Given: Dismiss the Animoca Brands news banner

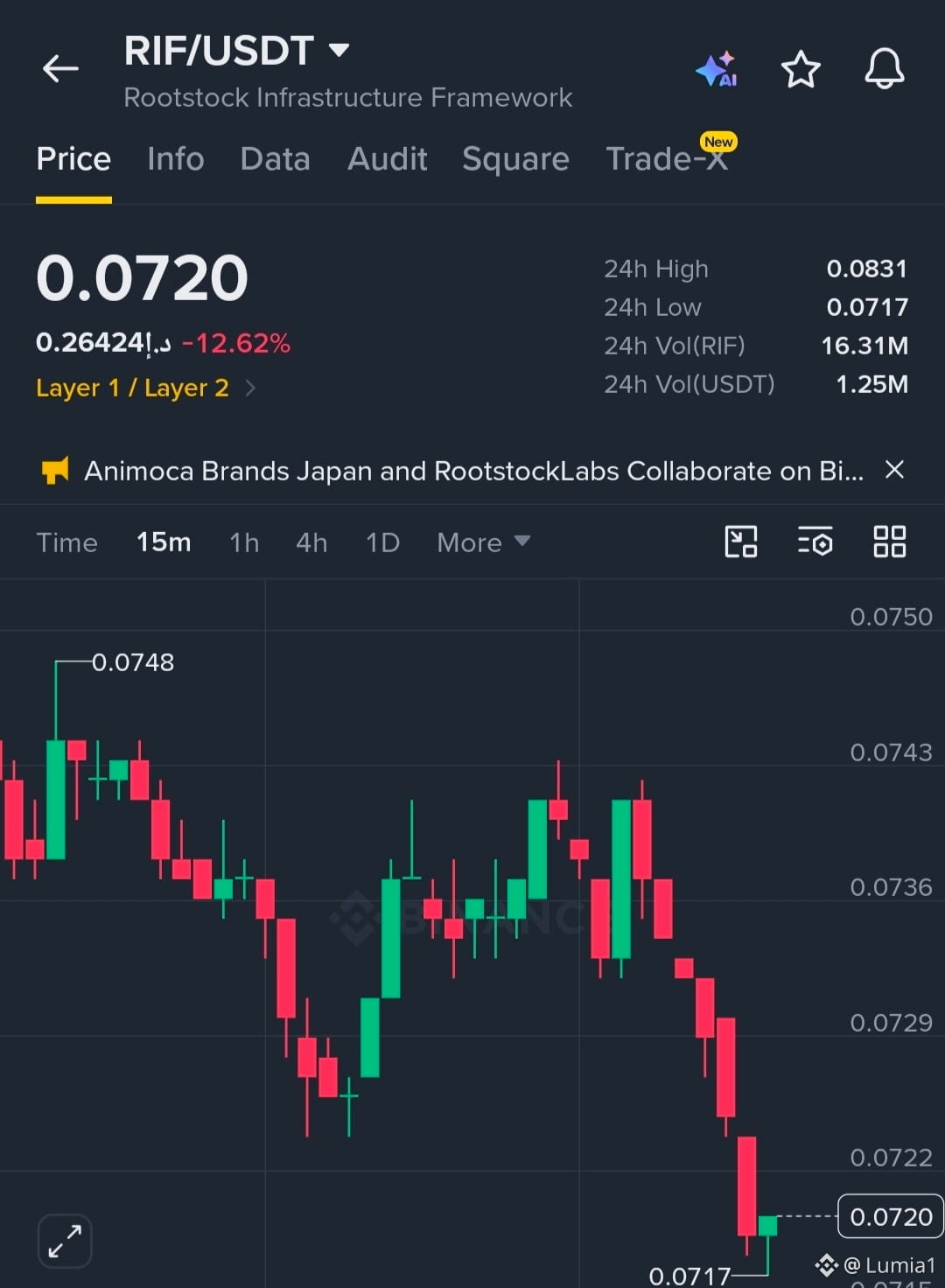Looking at the screenshot, I should pos(894,470).
